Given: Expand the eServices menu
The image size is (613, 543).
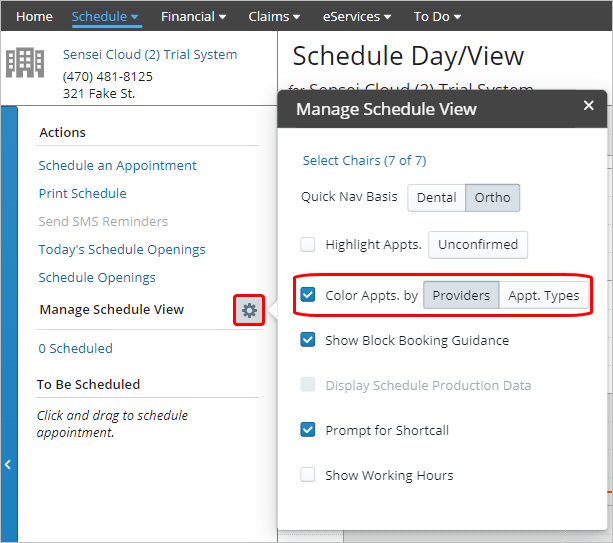Looking at the screenshot, I should click(x=355, y=17).
